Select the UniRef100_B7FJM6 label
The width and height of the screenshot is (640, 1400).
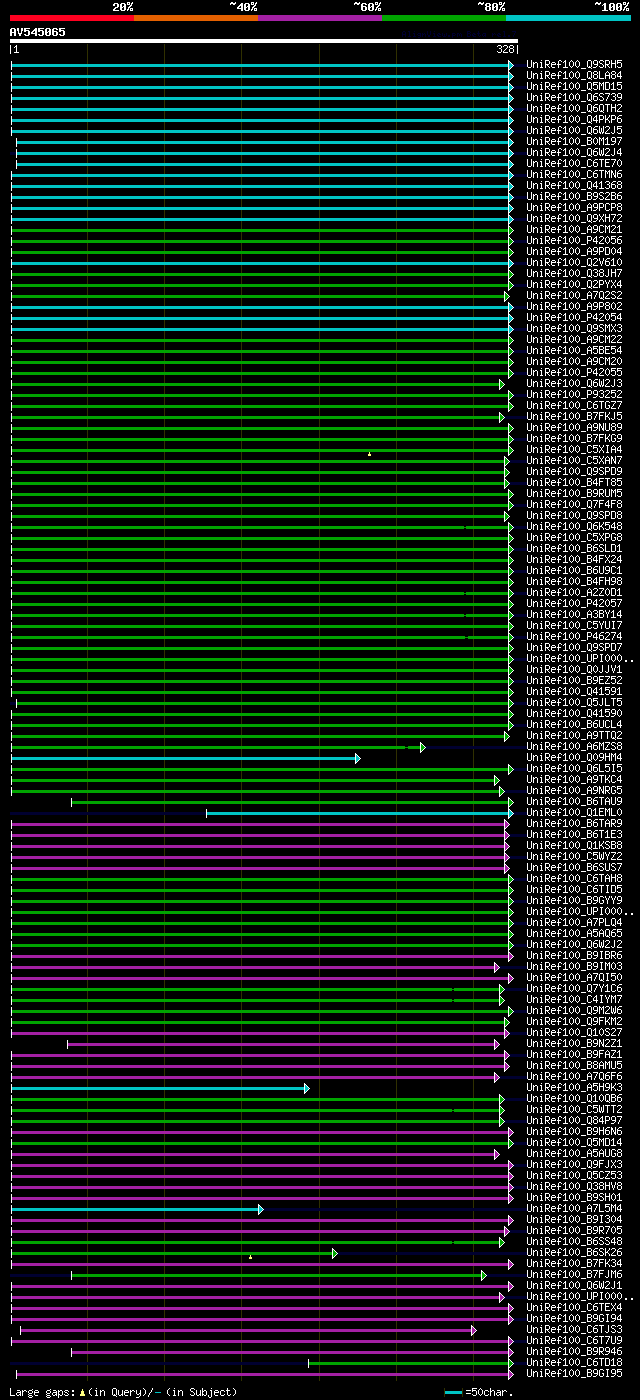coord(574,1274)
